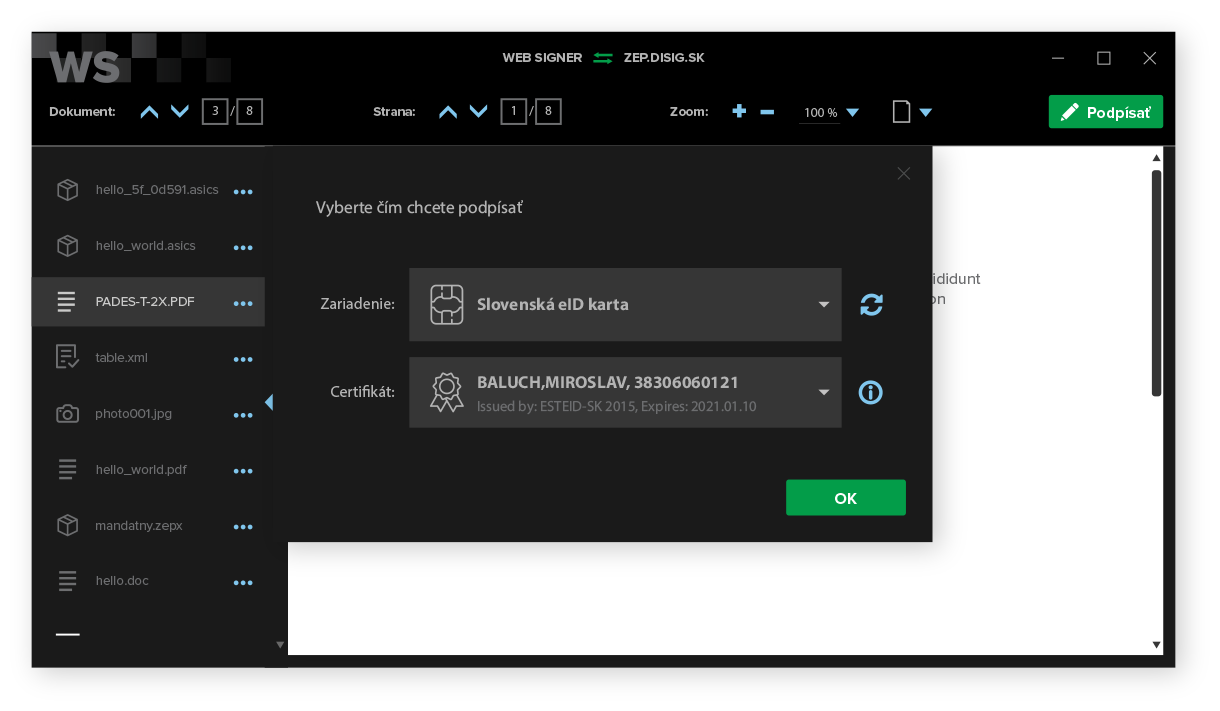1220x711 pixels.
Task: Open options menu for PADES-T-2X.PDF
Action: (243, 304)
